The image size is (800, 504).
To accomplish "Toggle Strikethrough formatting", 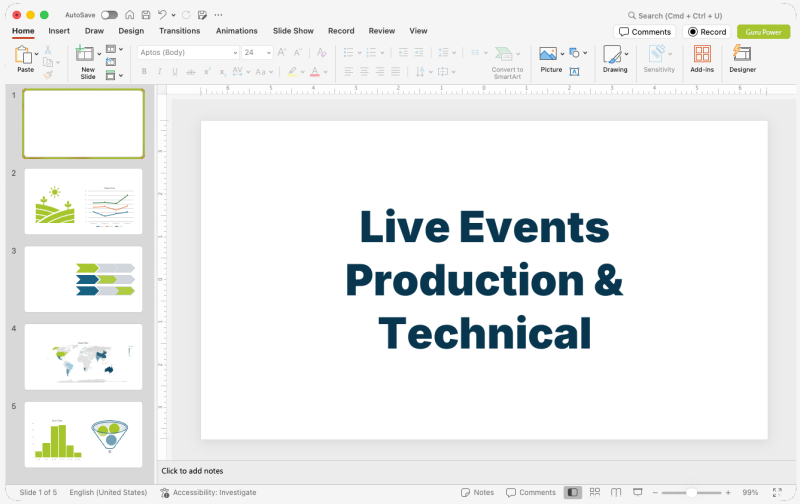I will point(190,72).
